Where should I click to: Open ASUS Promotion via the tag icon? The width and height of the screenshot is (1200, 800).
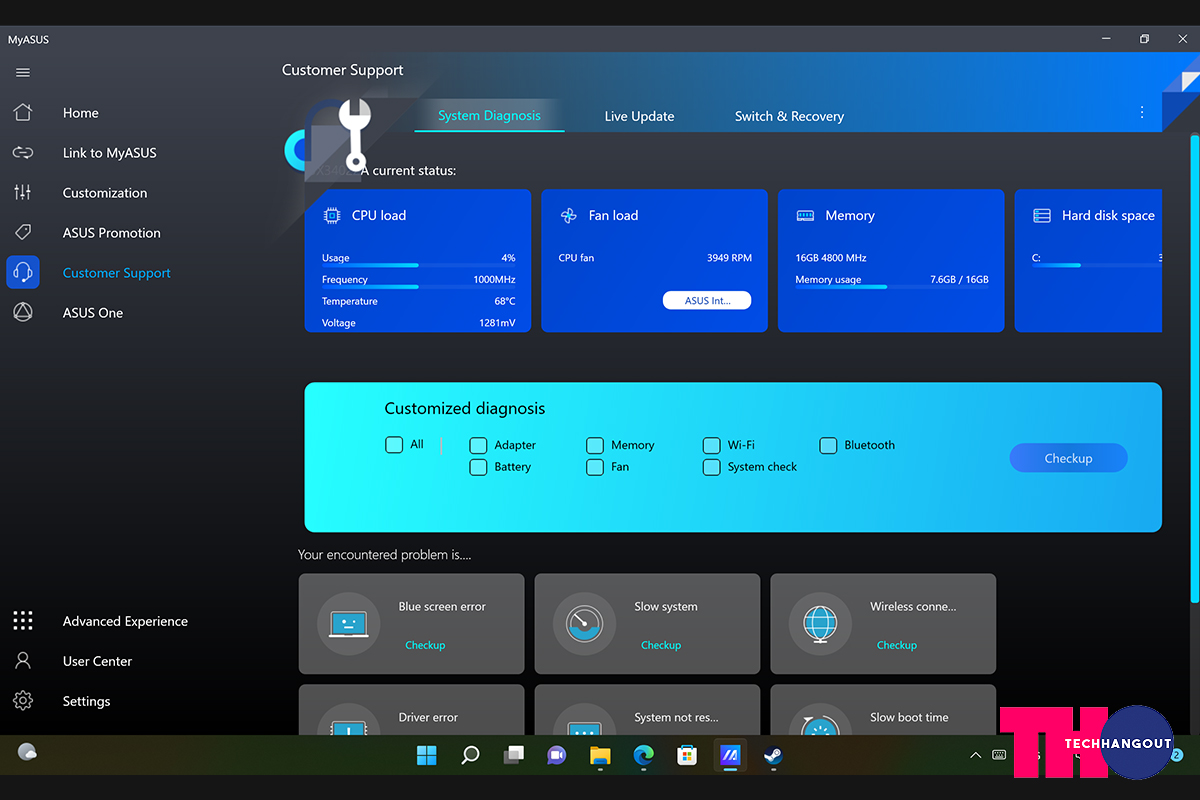pyautogui.click(x=23, y=233)
